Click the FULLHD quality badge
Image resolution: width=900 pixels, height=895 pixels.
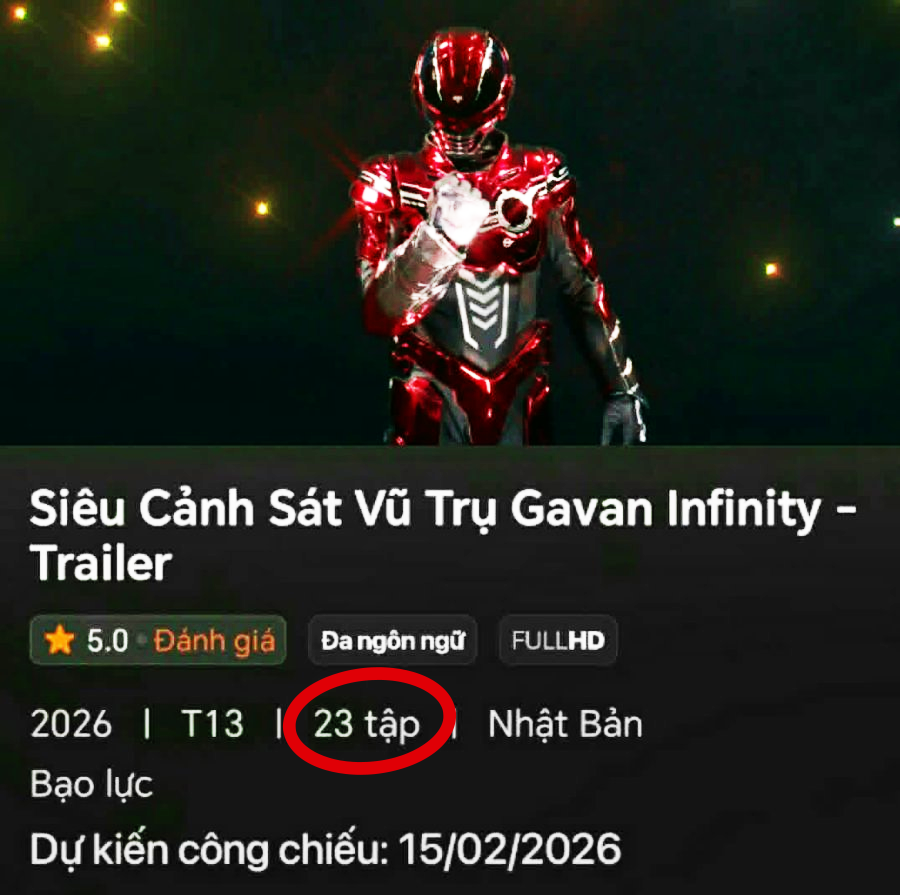point(558,641)
